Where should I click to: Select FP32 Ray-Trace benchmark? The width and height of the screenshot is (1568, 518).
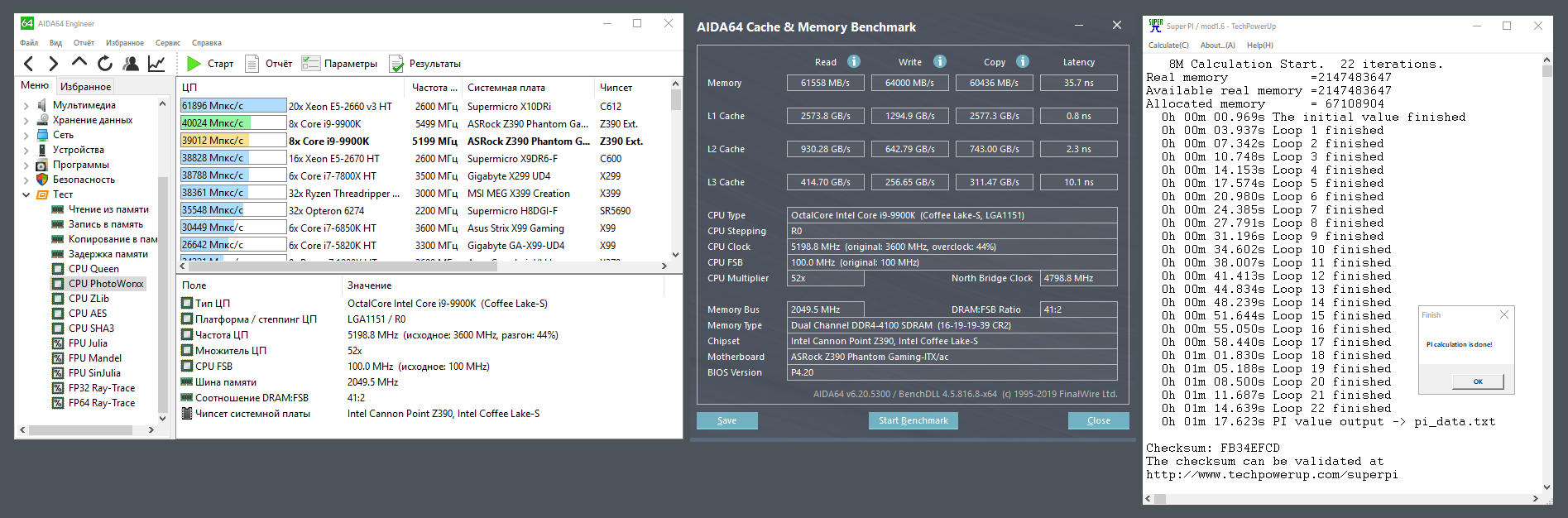pyautogui.click(x=102, y=388)
